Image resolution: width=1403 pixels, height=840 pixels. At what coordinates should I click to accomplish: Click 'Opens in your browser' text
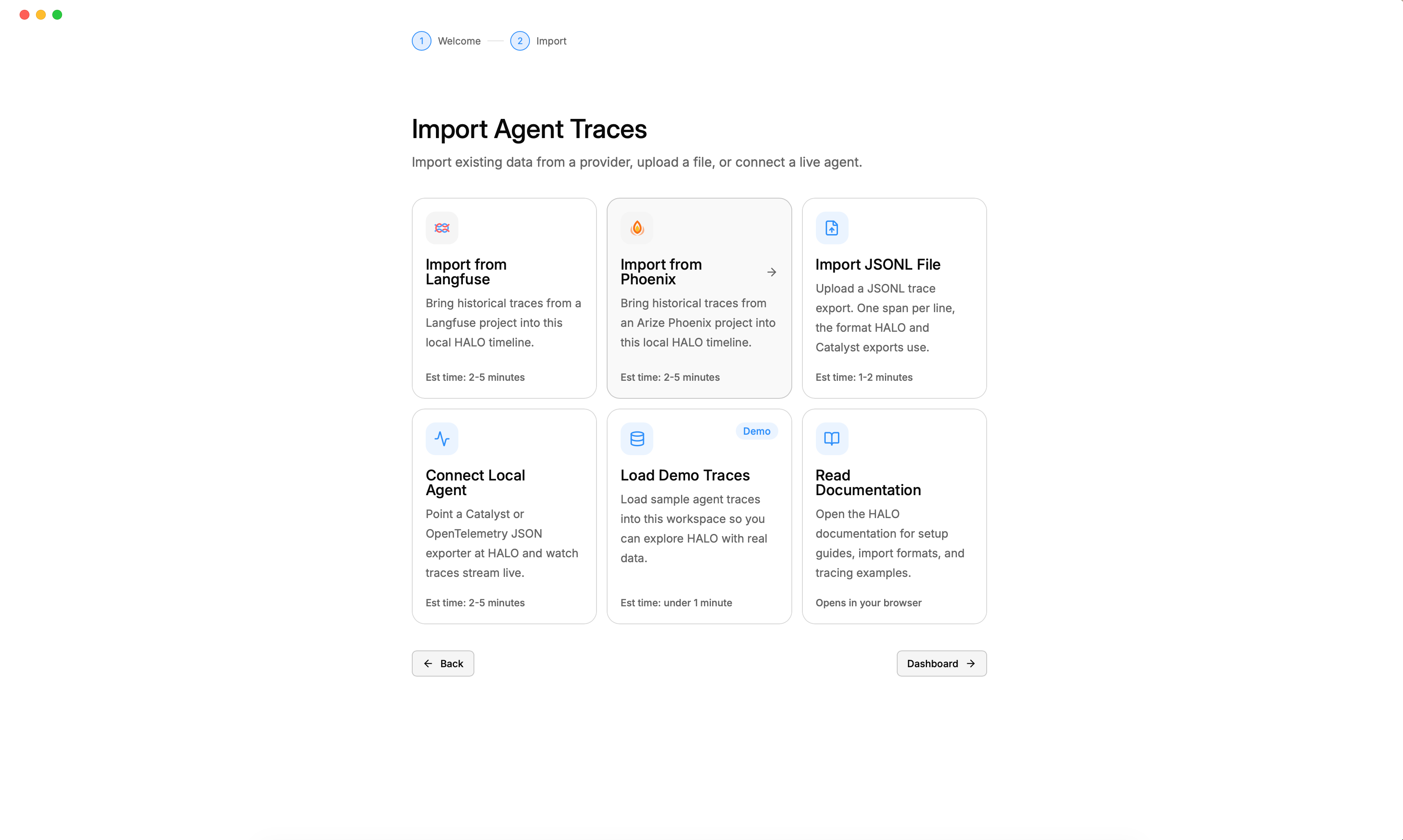pos(868,602)
